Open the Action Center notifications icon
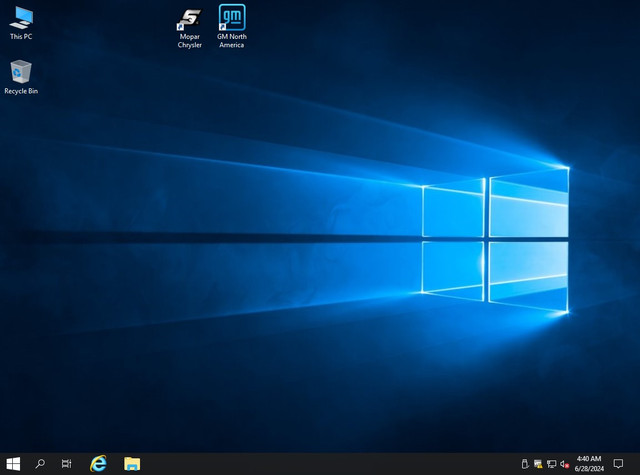The width and height of the screenshot is (640, 475). point(618,464)
